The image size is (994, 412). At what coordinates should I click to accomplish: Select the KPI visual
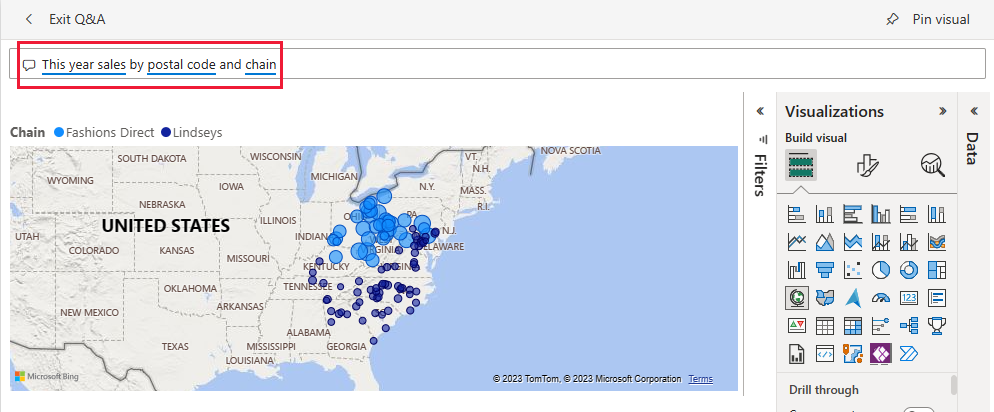(x=796, y=326)
